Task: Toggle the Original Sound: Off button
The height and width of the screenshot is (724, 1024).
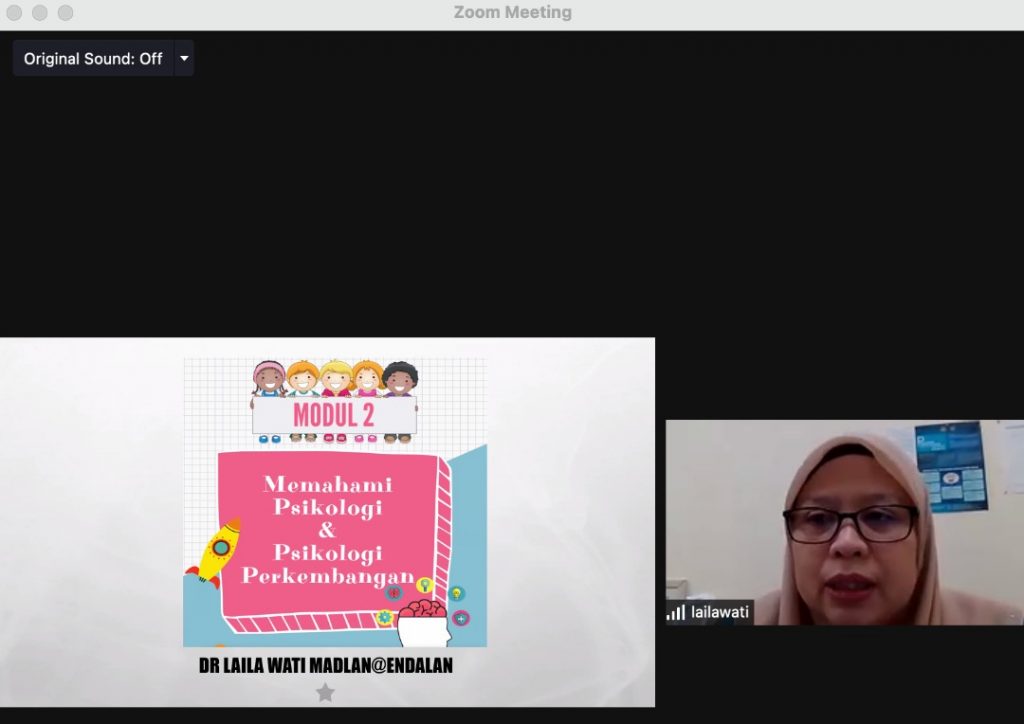Action: coord(93,59)
